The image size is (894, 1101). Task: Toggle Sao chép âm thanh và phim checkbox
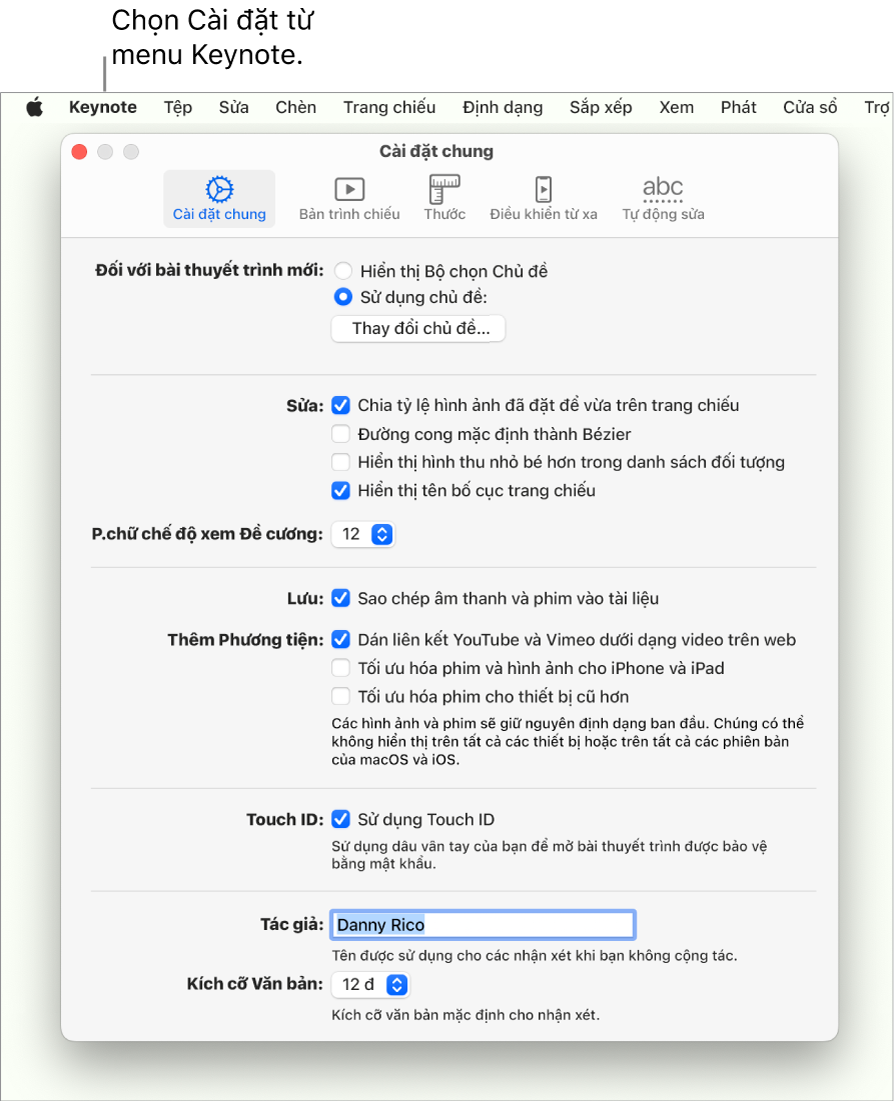(x=341, y=598)
